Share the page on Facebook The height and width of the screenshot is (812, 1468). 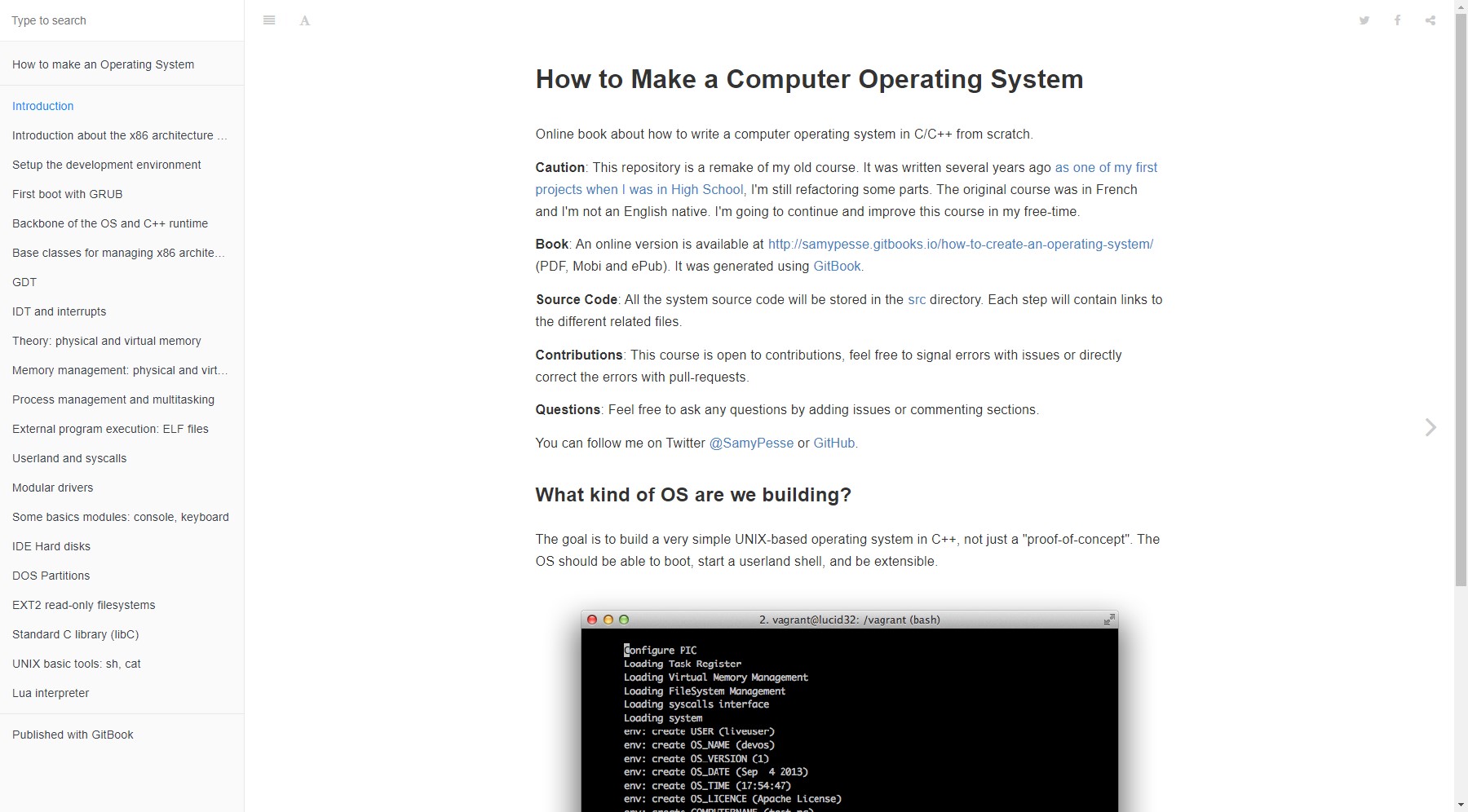(1397, 20)
